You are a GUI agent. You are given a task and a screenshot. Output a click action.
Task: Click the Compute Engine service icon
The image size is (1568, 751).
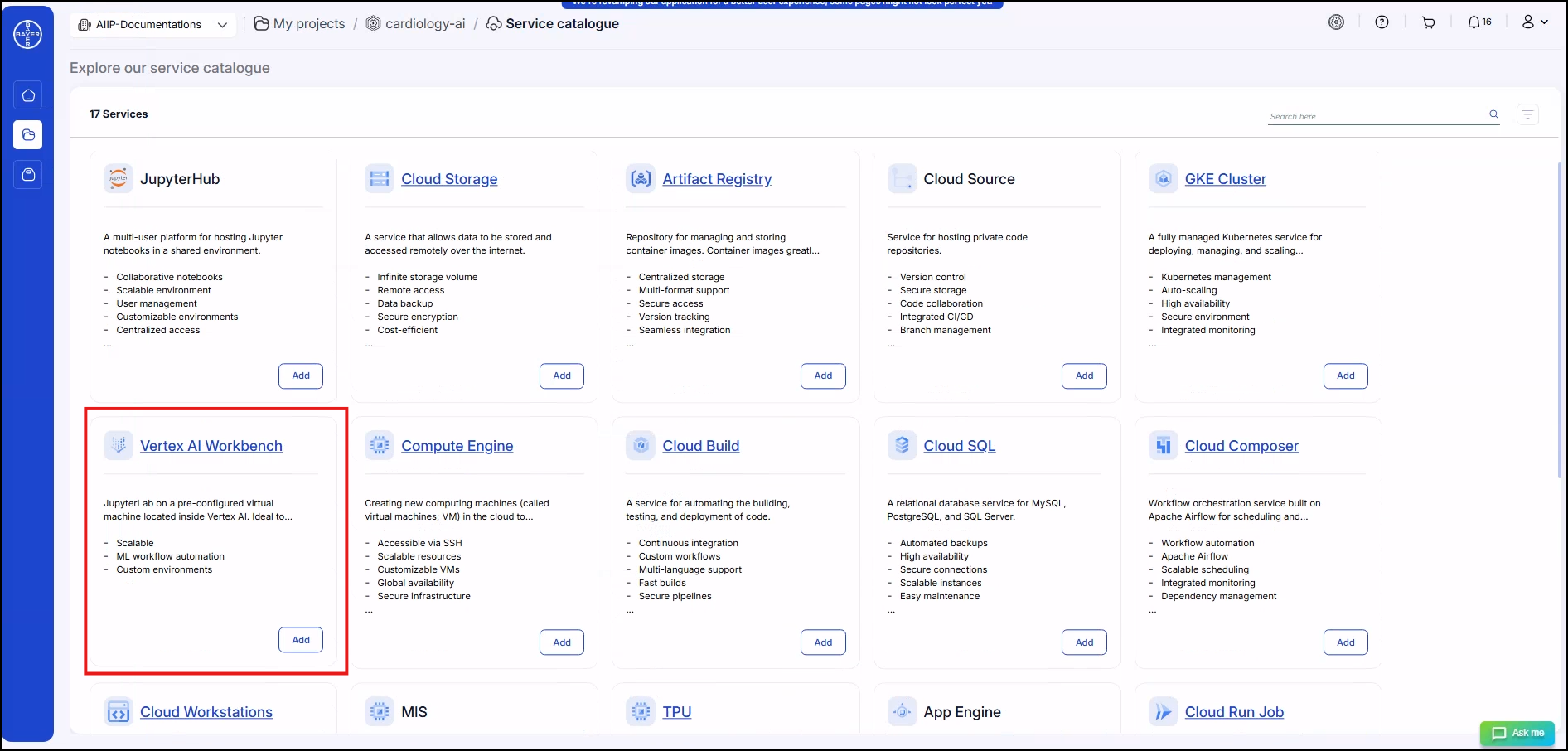(380, 445)
